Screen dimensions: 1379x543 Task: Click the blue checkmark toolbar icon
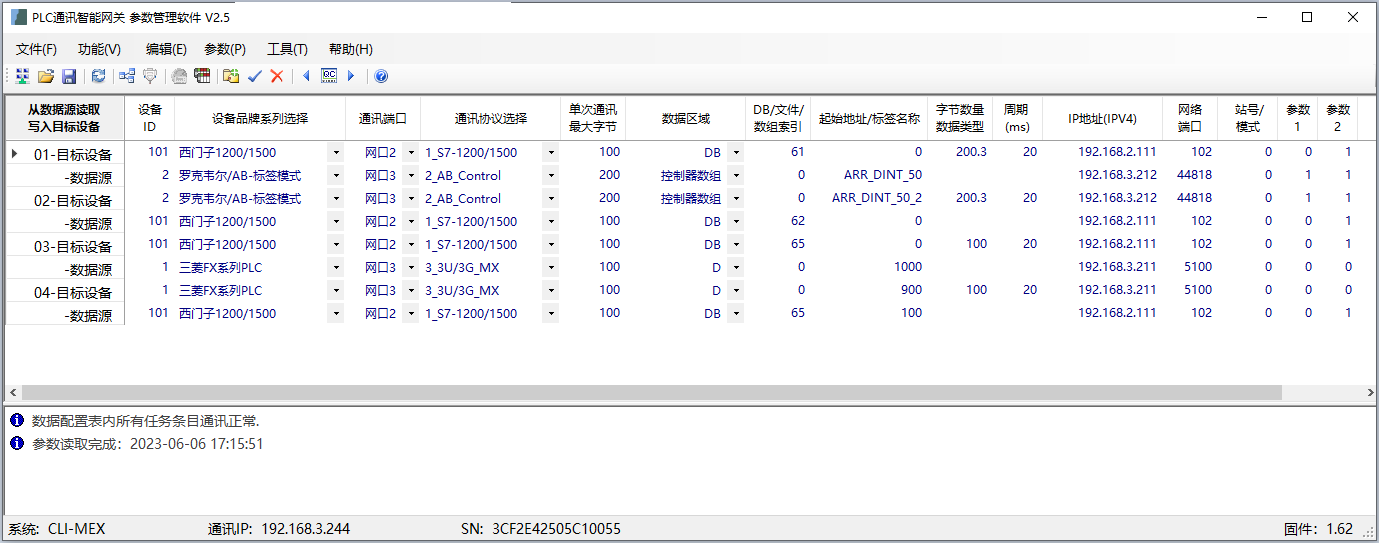pyautogui.click(x=254, y=76)
